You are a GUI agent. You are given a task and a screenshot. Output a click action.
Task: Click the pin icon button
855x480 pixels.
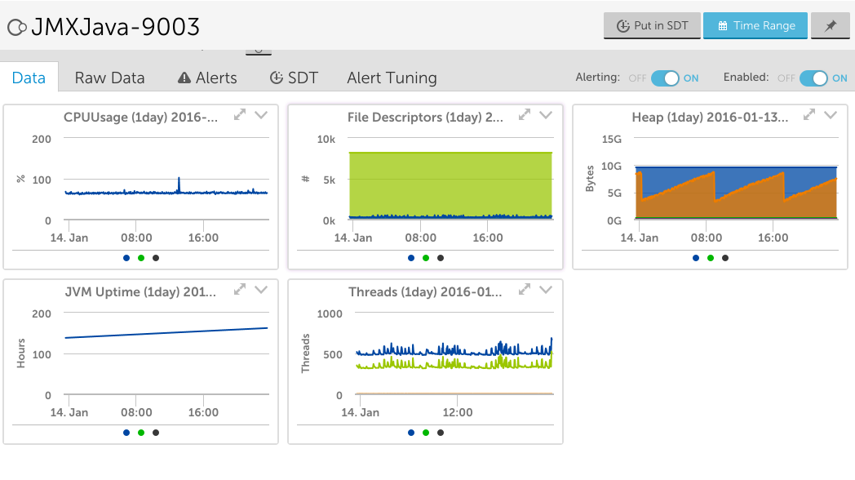(x=830, y=26)
